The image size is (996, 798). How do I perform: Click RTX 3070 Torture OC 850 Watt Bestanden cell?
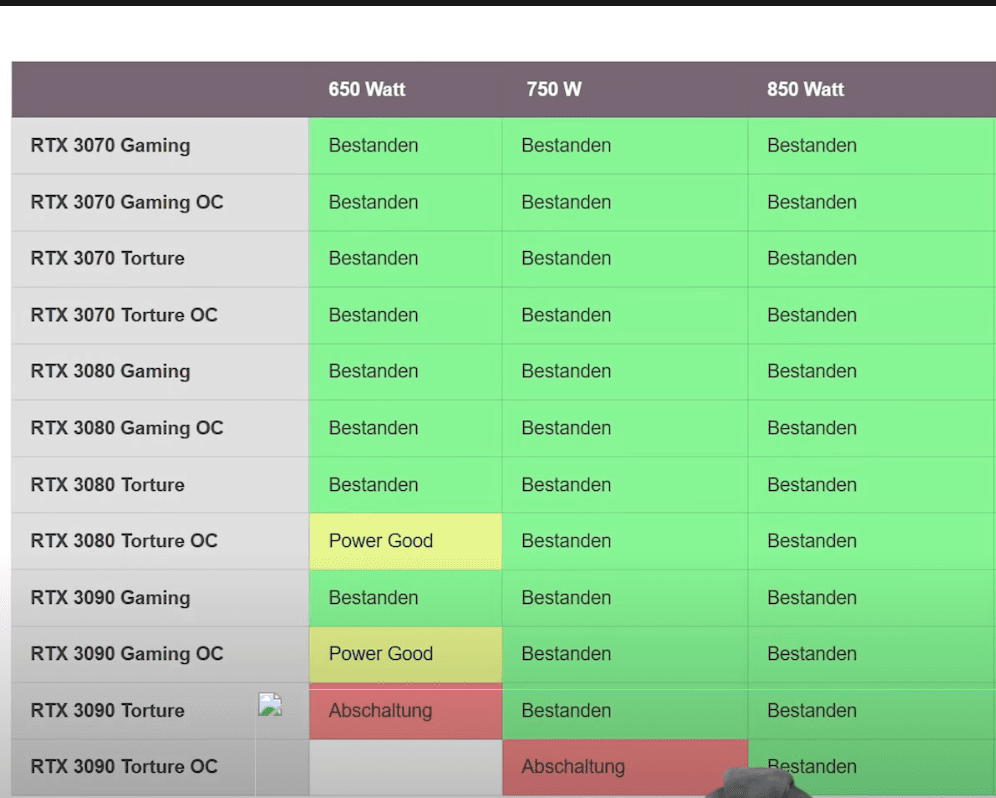tap(872, 315)
